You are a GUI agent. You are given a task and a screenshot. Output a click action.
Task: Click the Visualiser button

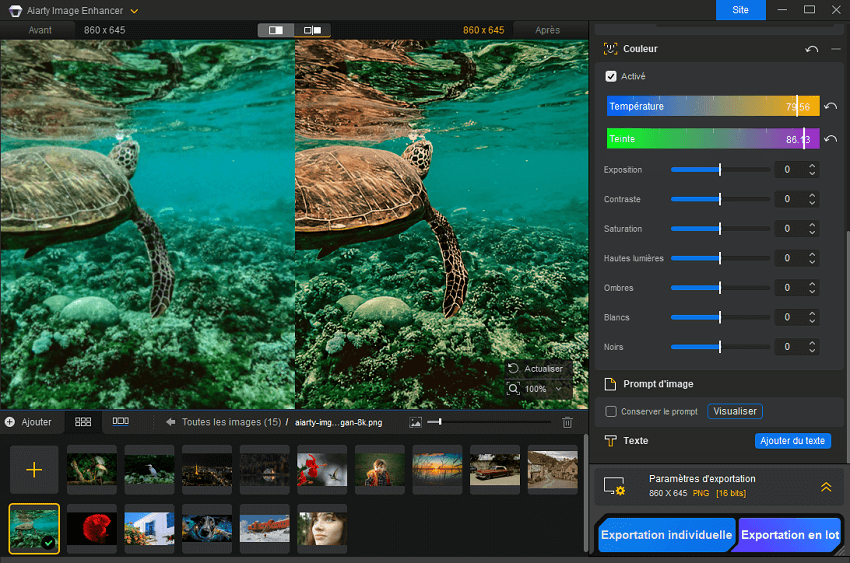pyautogui.click(x=735, y=411)
